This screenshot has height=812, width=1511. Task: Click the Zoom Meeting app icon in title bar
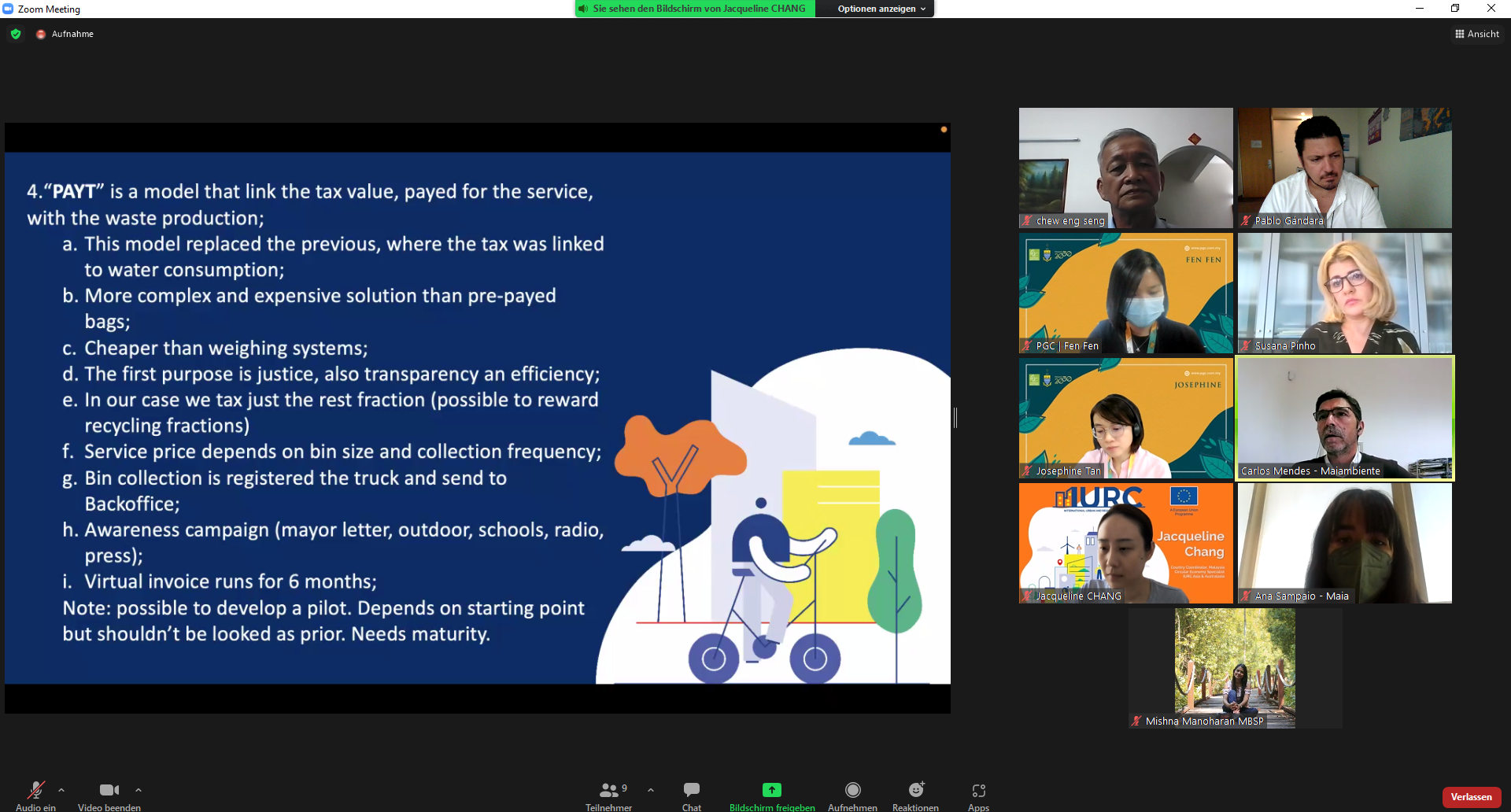coord(8,9)
